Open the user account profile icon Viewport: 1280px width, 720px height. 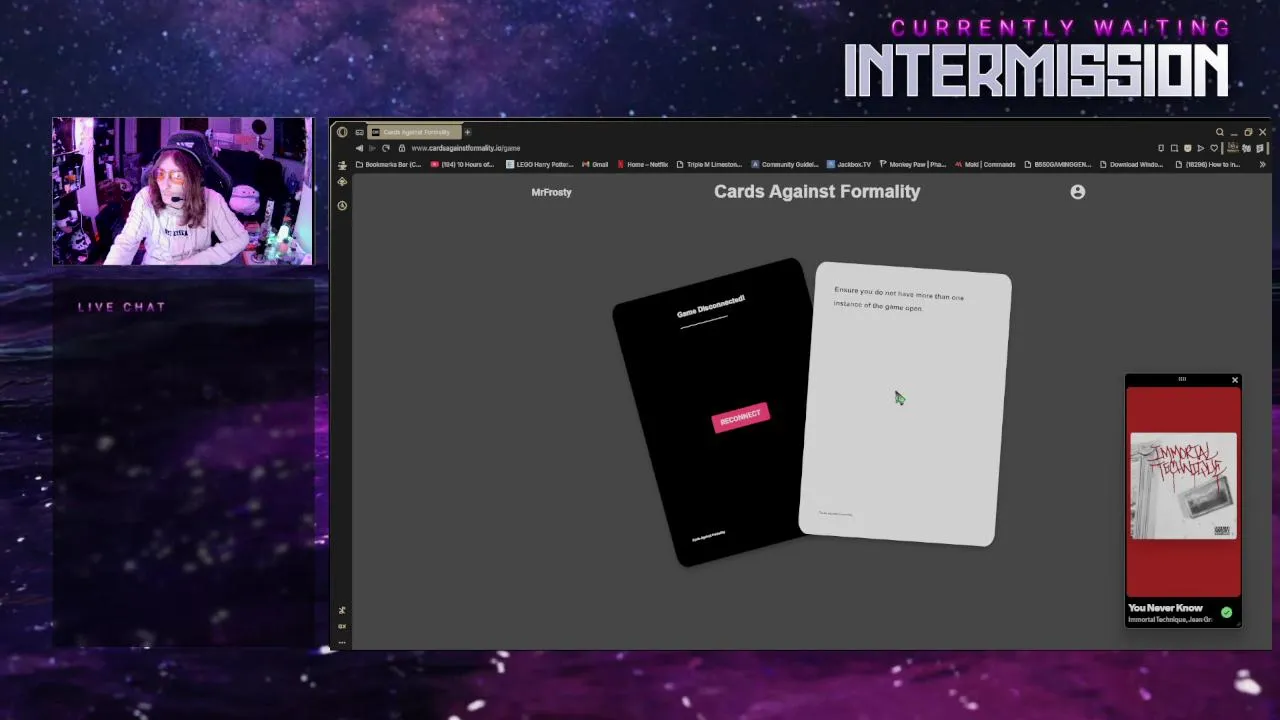click(1077, 192)
